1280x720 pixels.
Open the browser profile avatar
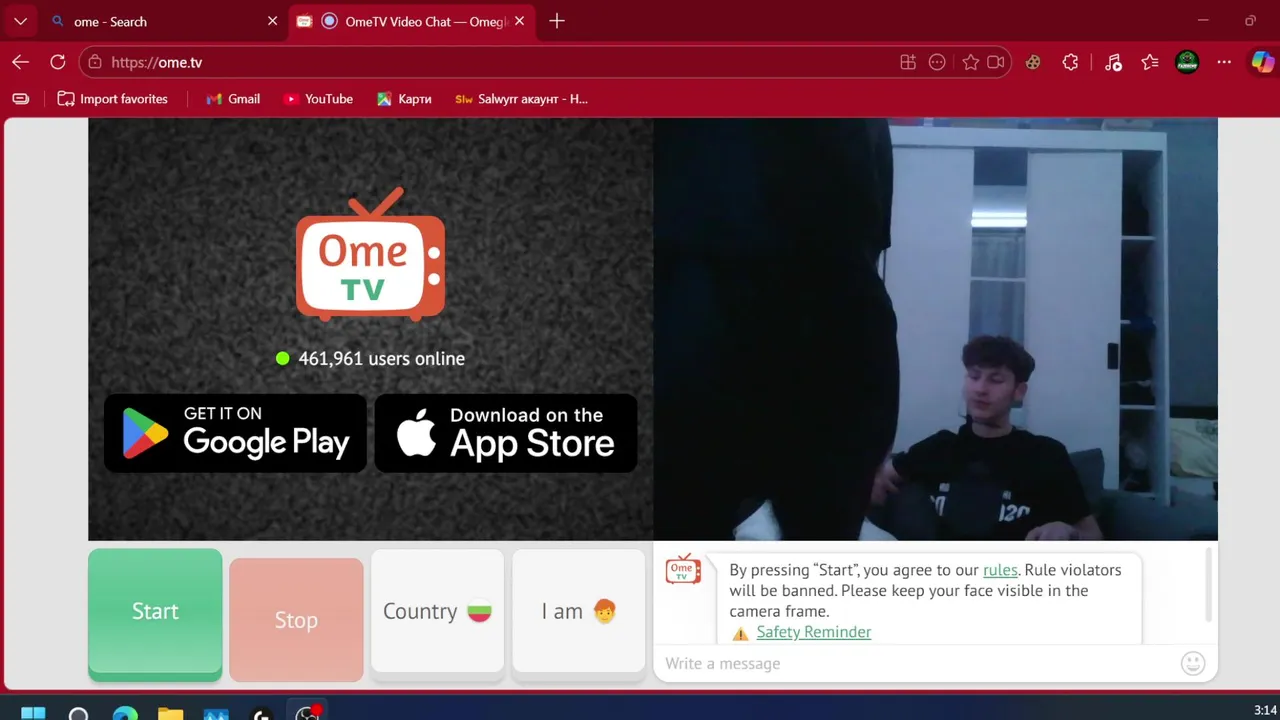(1187, 62)
